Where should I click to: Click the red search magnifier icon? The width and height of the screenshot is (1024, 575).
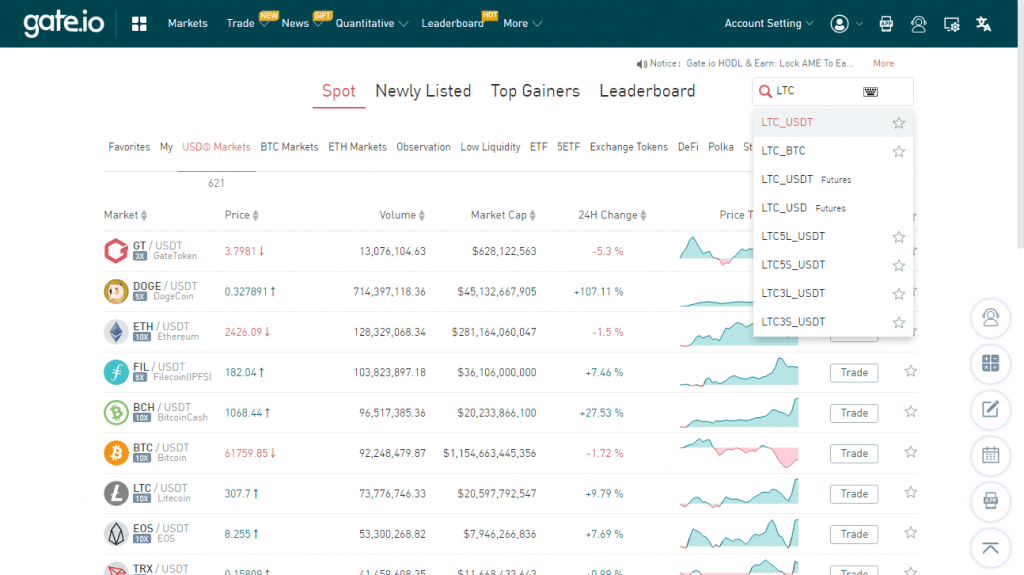[765, 91]
